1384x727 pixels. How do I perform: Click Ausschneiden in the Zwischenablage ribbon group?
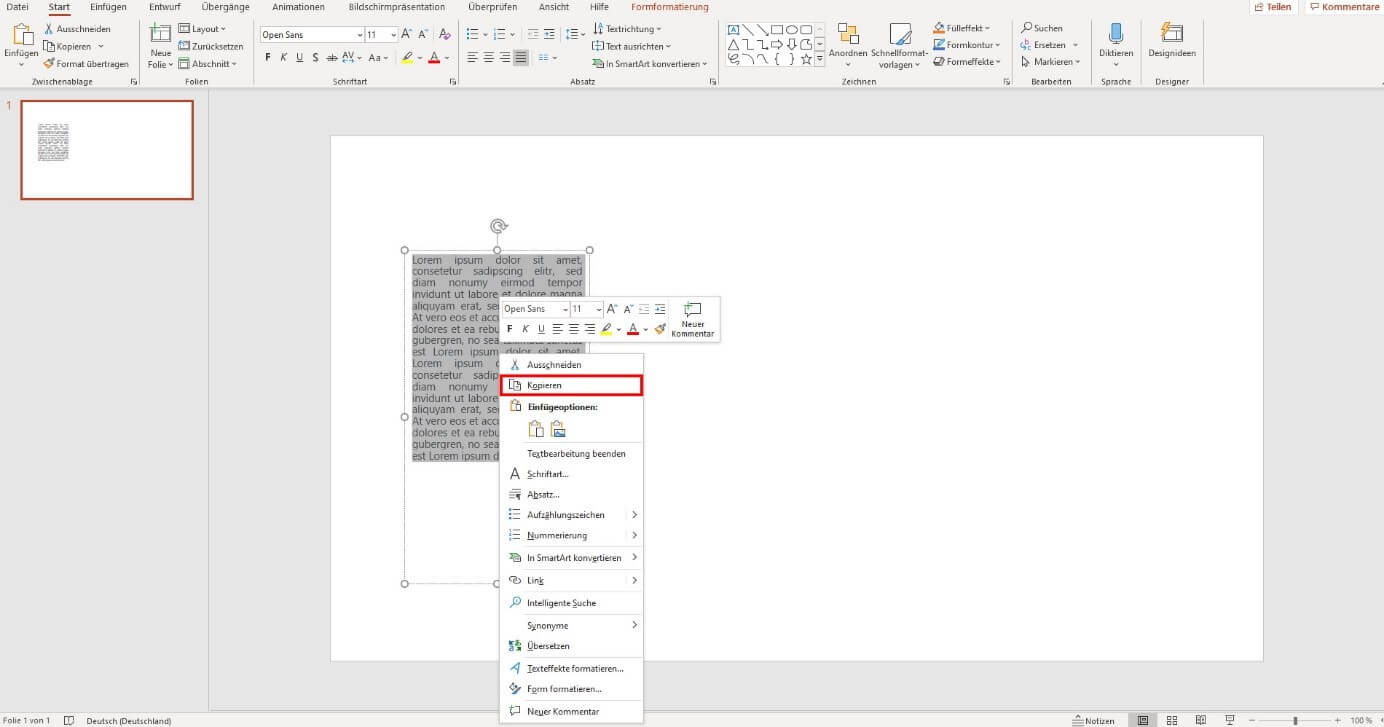point(77,29)
